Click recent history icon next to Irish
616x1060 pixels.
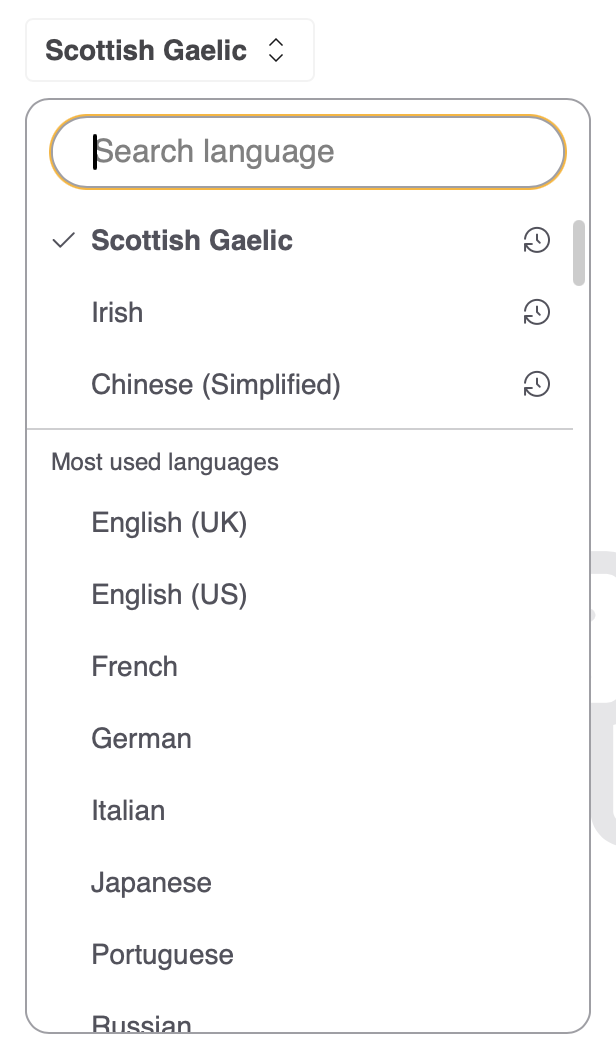click(x=537, y=313)
